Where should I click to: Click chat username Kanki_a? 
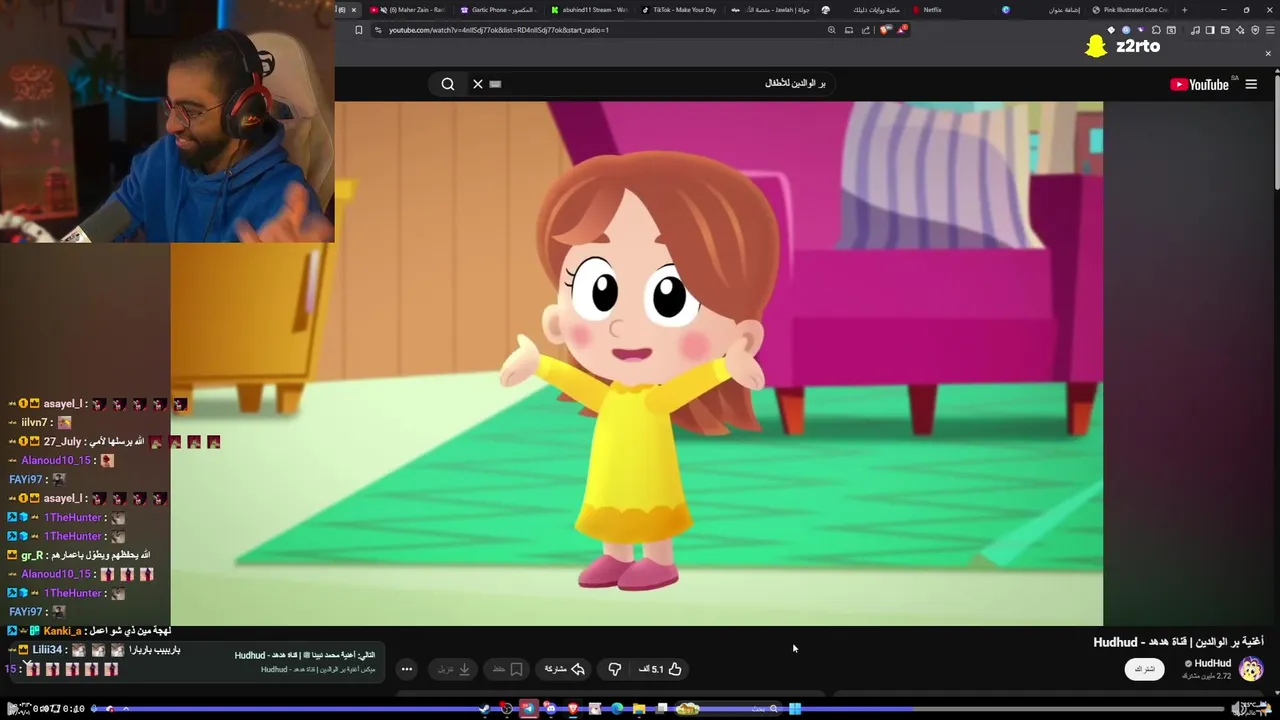tap(62, 631)
